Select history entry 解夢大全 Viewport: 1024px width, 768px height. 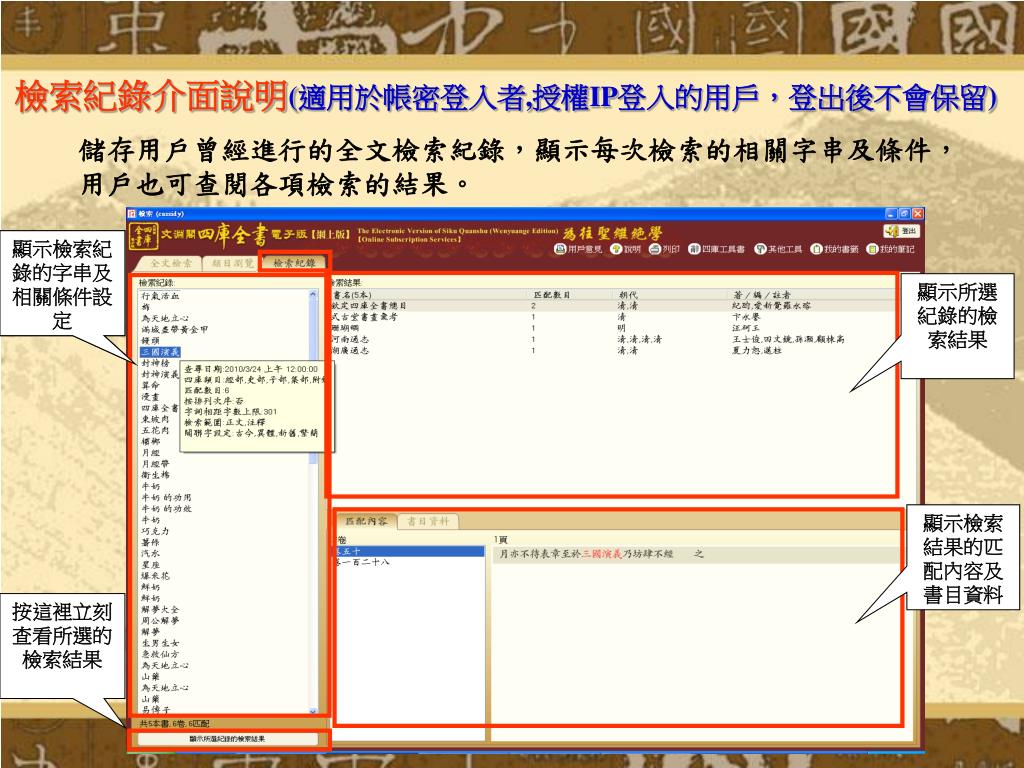[x=160, y=609]
